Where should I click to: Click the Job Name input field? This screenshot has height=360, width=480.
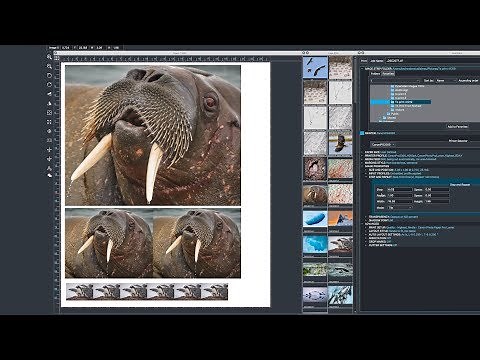pos(432,61)
